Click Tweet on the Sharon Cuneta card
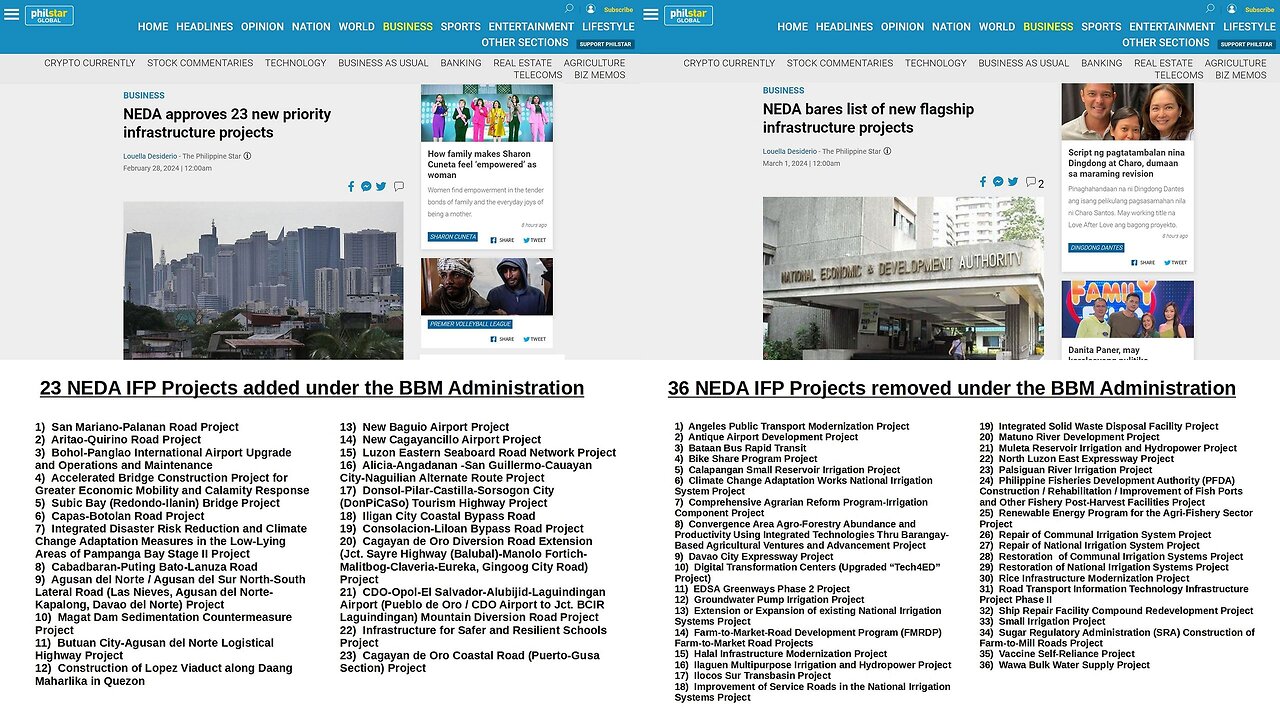This screenshot has width=1280, height=720. (x=534, y=240)
